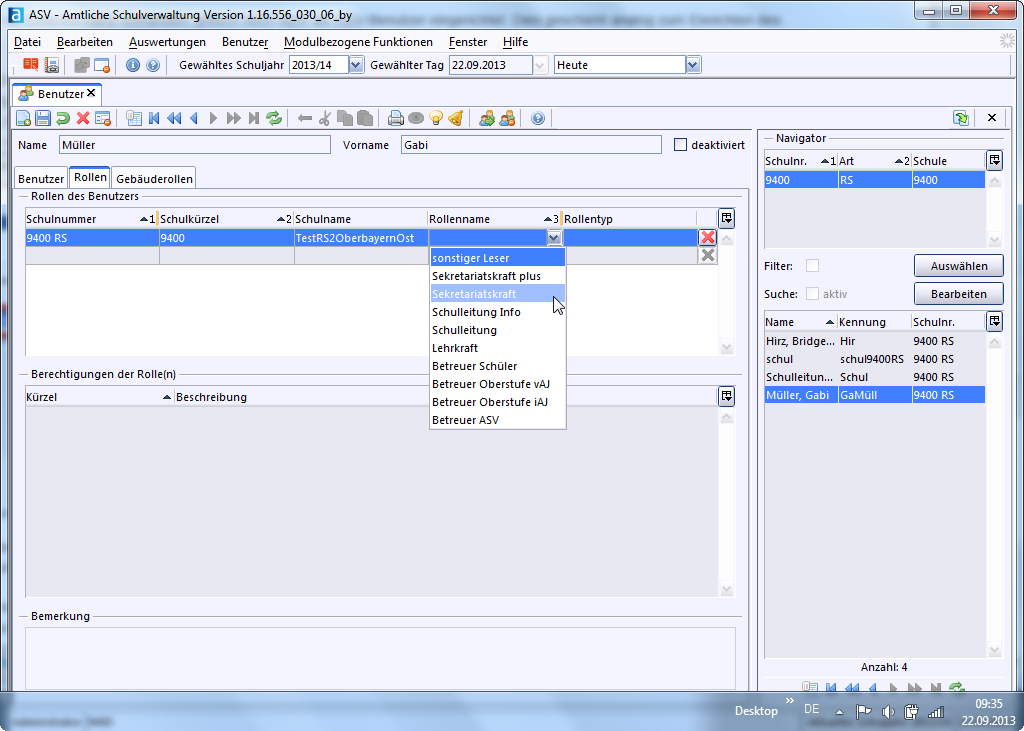1024x731 pixels.
Task: Open the Fenster menu
Action: (468, 42)
